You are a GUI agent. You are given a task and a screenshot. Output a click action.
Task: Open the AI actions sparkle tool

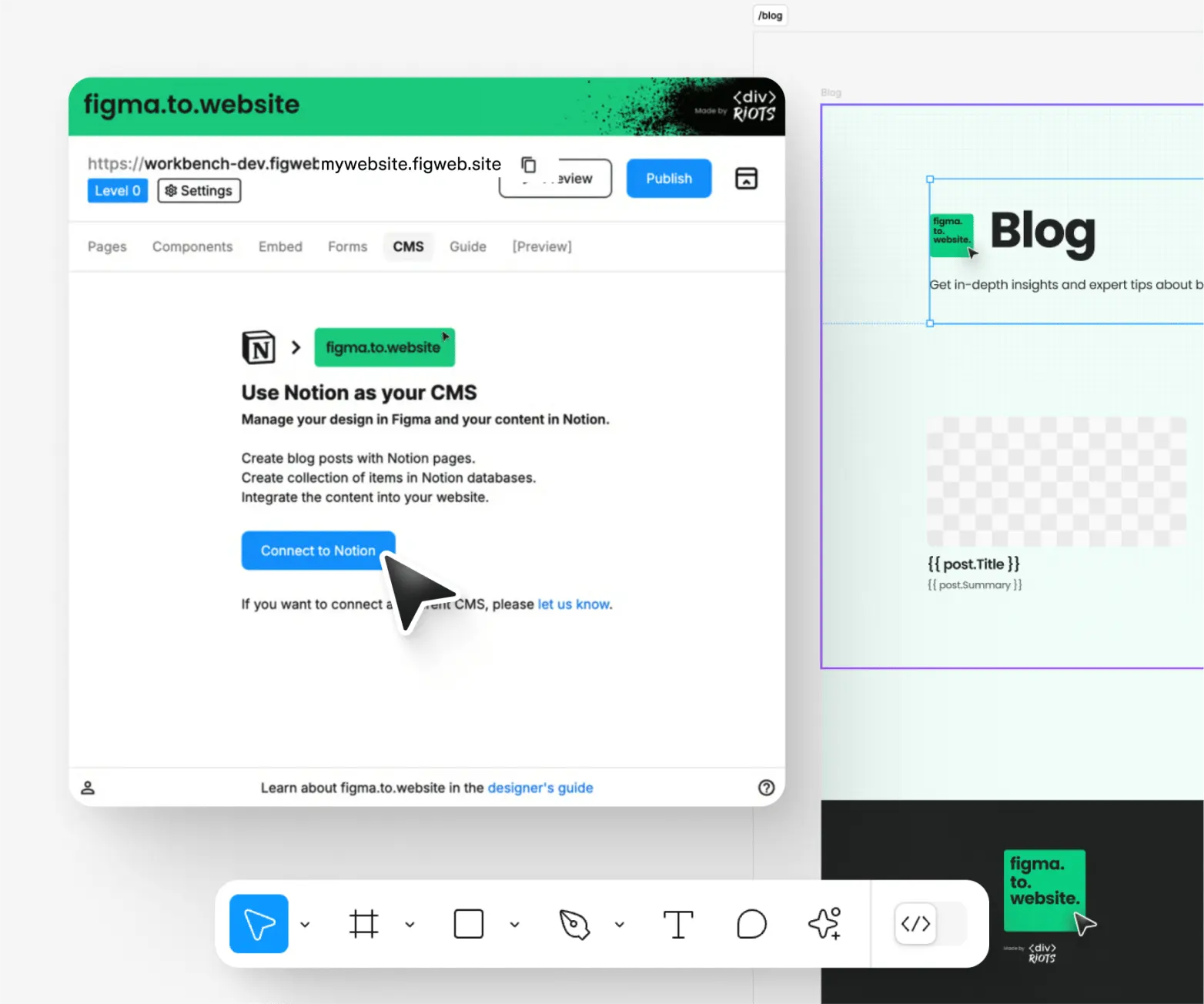(x=824, y=923)
